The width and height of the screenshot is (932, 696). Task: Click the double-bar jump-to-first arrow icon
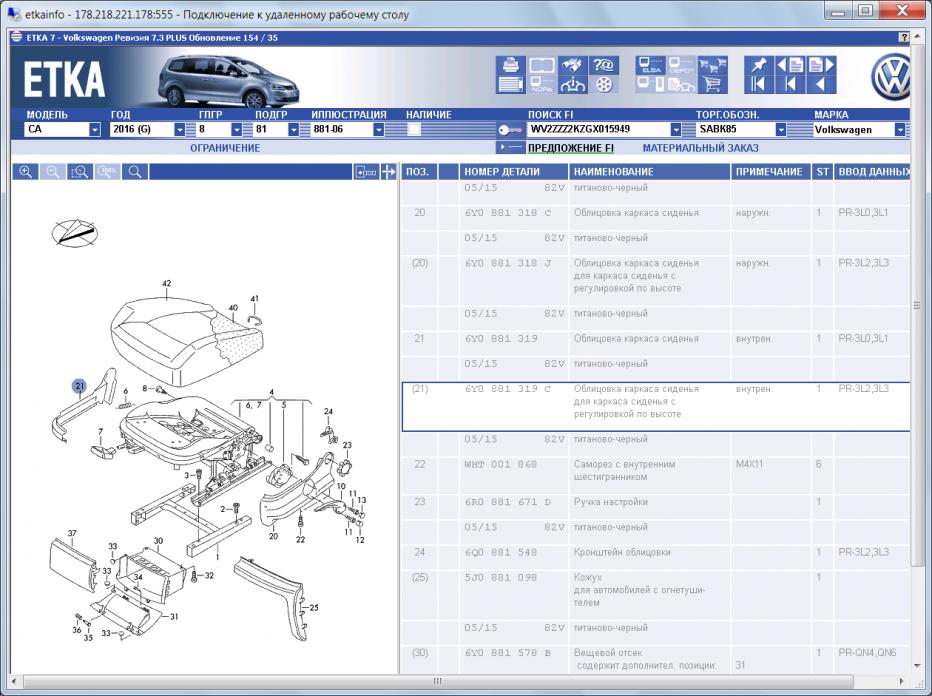(x=759, y=84)
